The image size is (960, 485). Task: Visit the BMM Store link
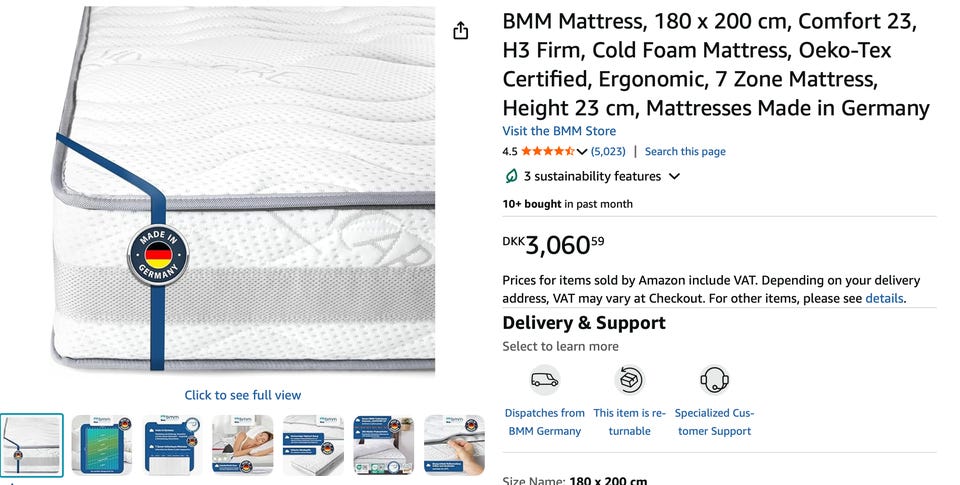tap(559, 131)
